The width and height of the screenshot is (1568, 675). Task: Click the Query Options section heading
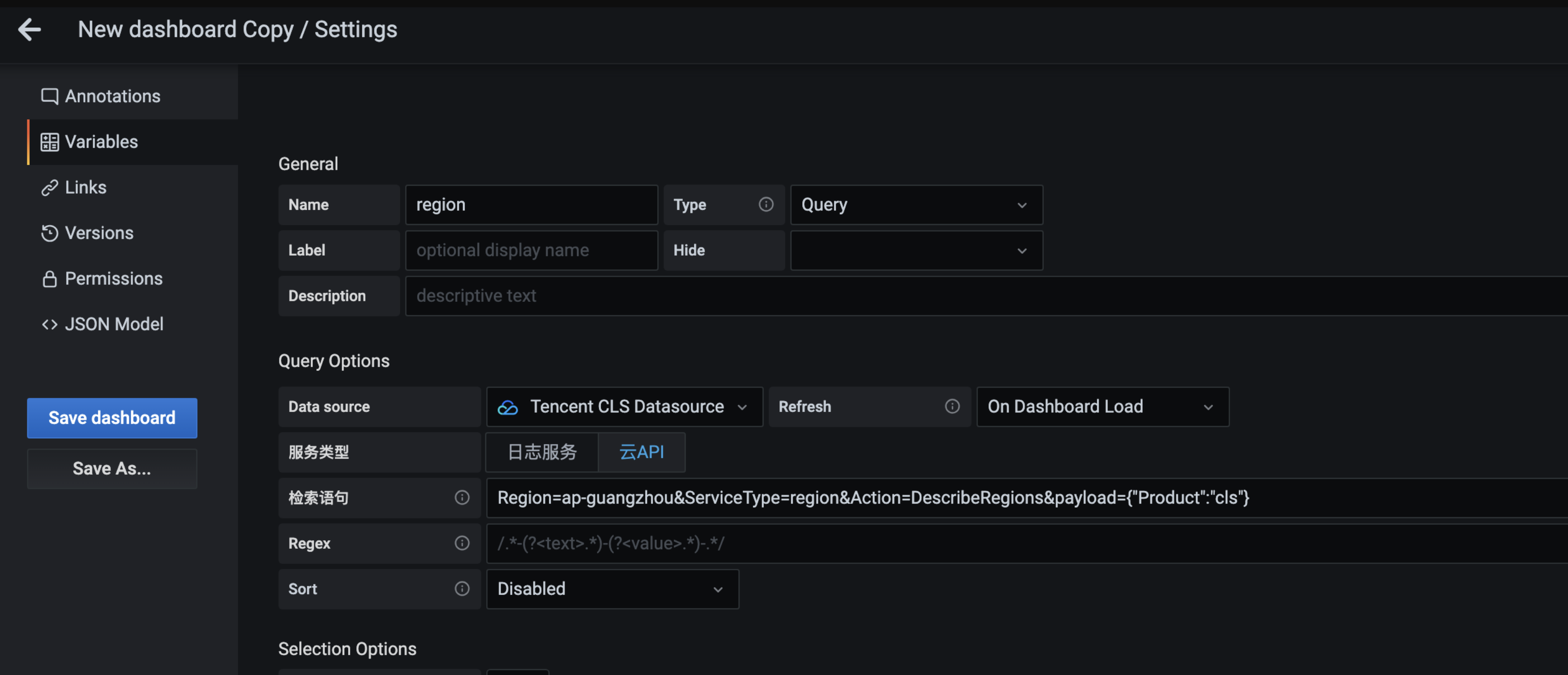click(x=333, y=361)
